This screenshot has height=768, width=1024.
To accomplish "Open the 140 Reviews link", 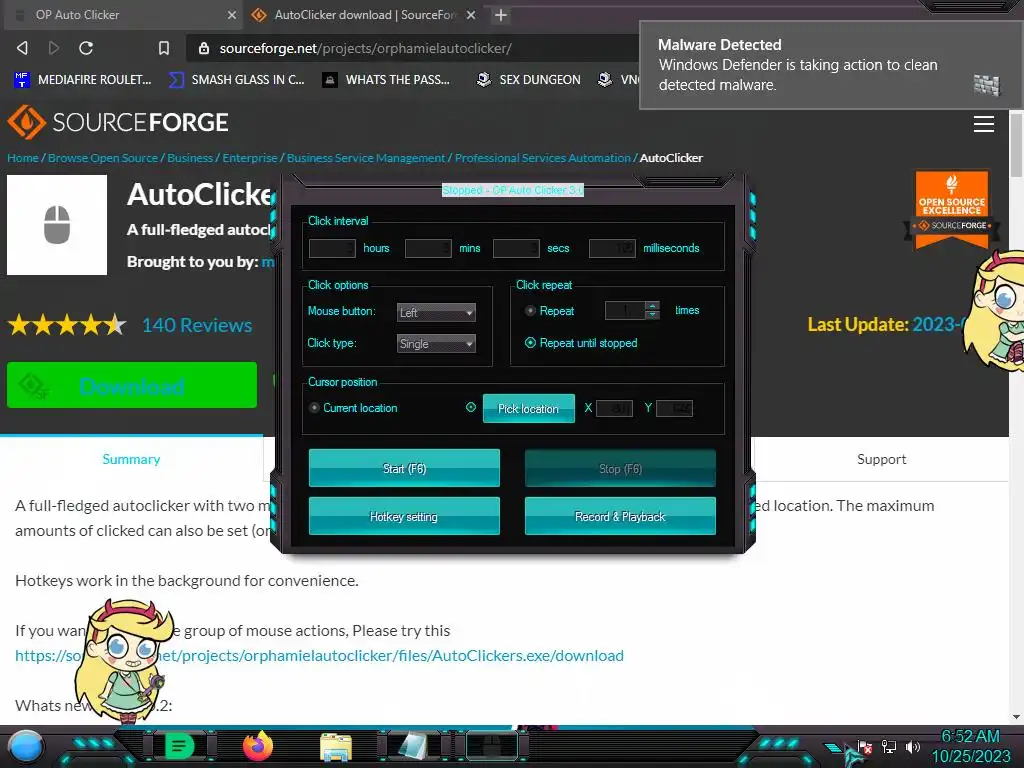I will 197,325.
